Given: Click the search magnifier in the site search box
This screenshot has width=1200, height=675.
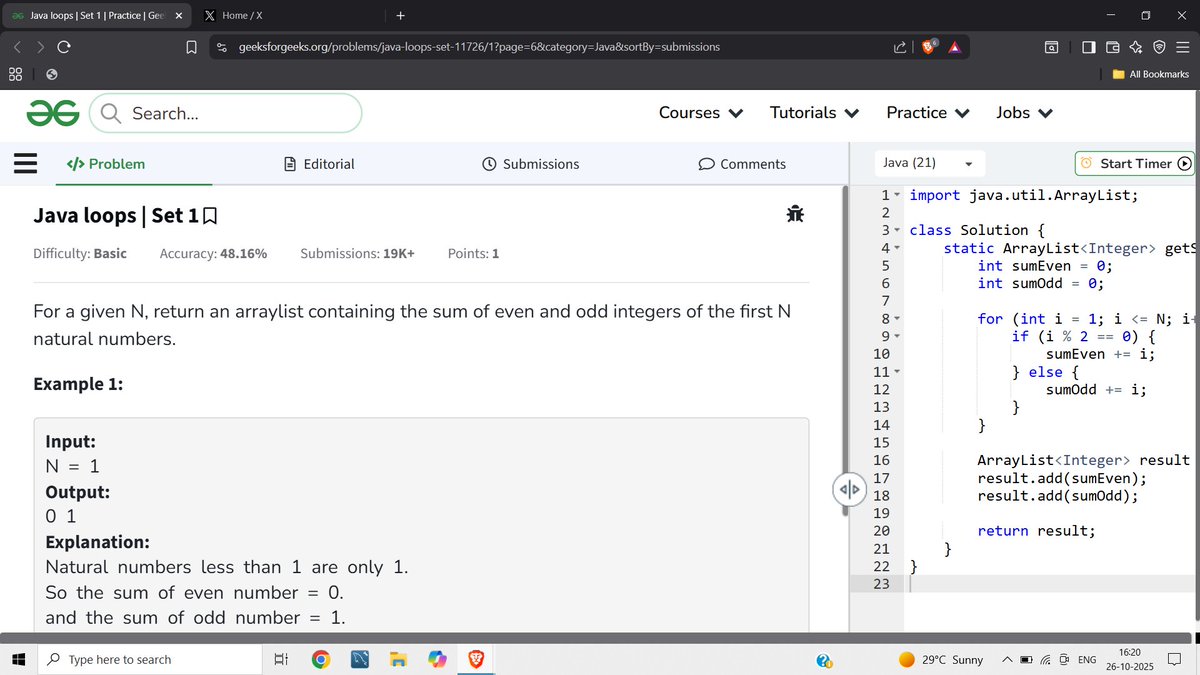Looking at the screenshot, I should click(x=112, y=114).
